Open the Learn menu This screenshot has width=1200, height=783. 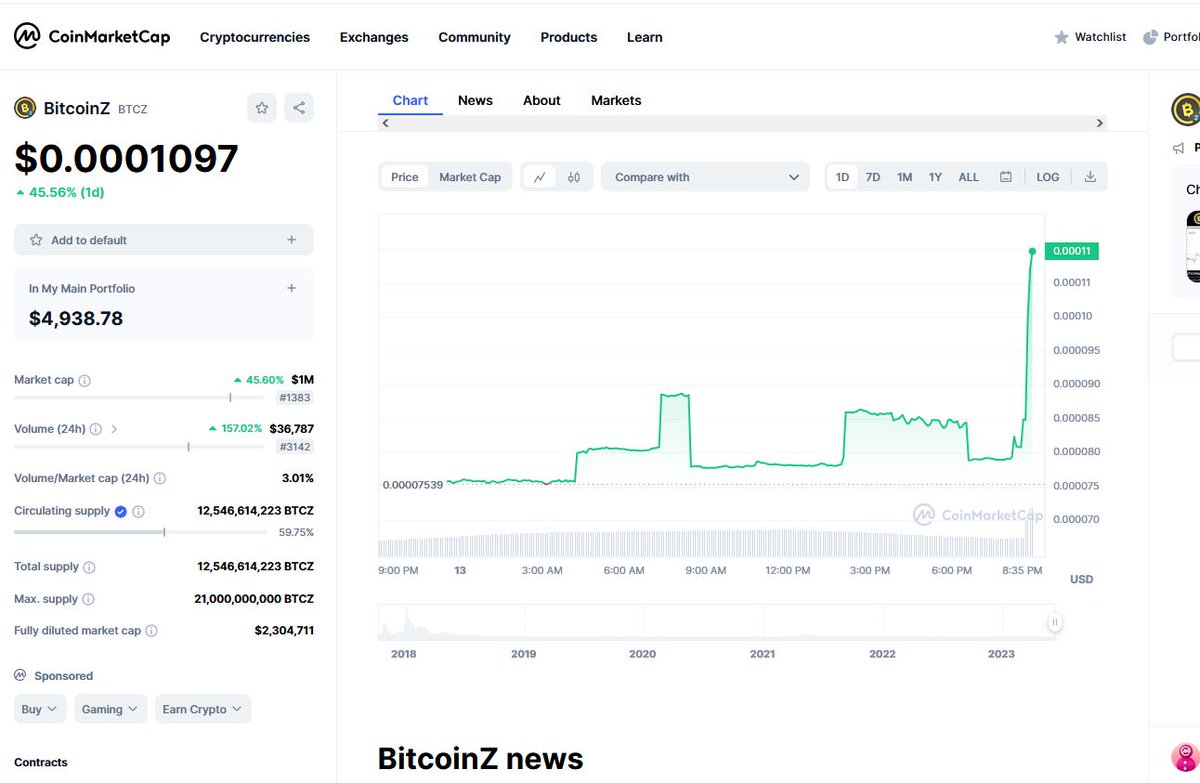coord(645,37)
